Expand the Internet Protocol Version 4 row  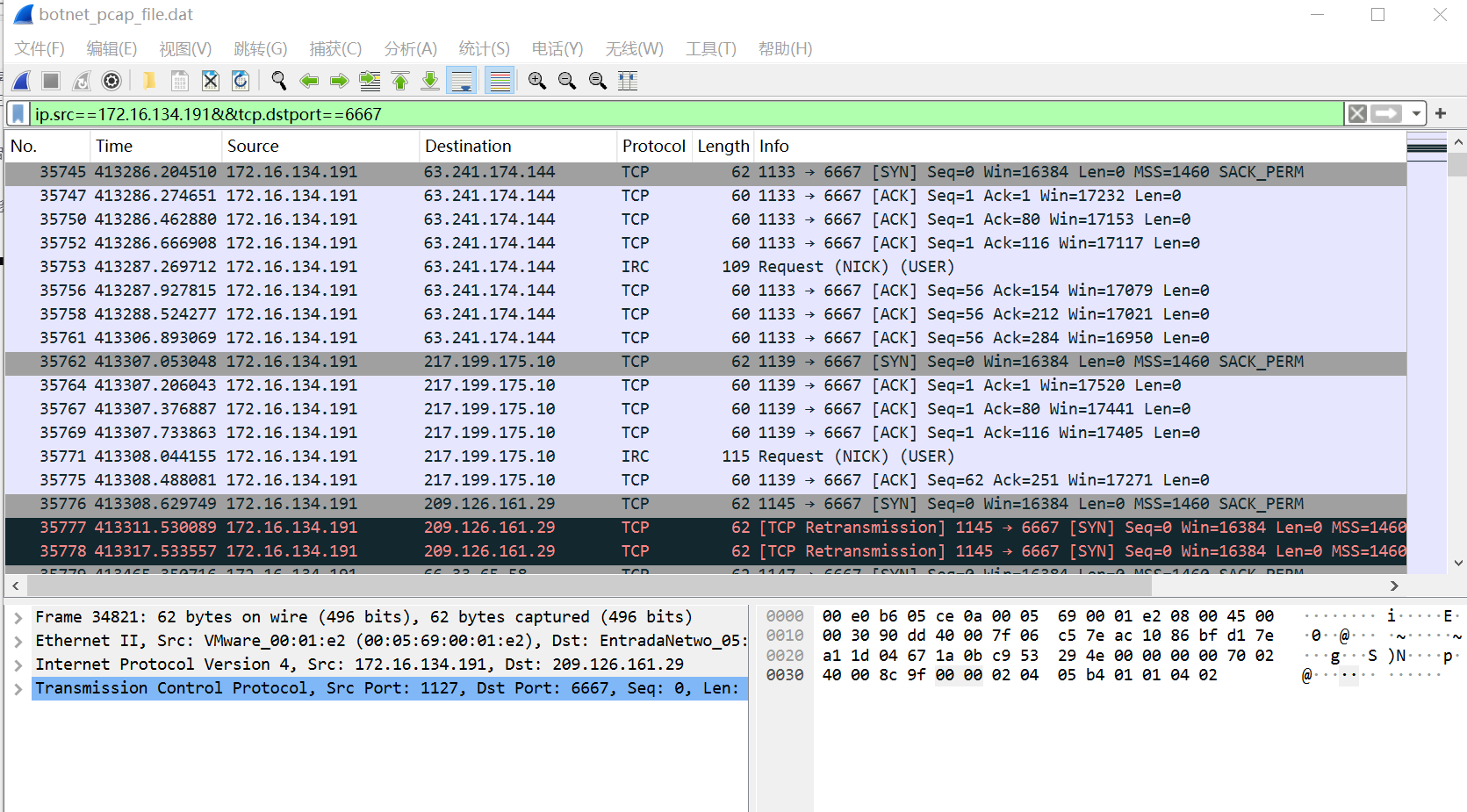coord(18,665)
